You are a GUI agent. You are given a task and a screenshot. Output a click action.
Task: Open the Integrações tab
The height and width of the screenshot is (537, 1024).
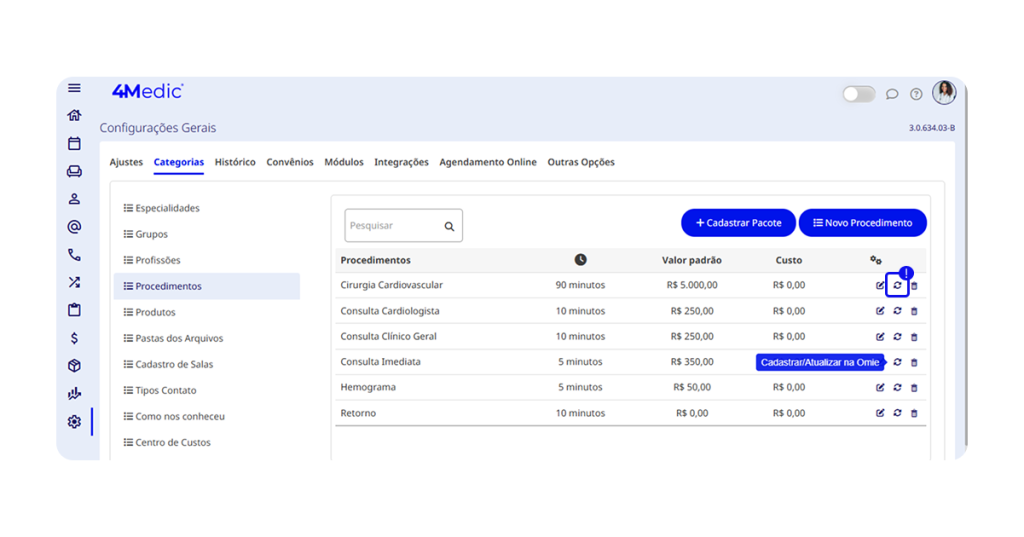click(401, 162)
